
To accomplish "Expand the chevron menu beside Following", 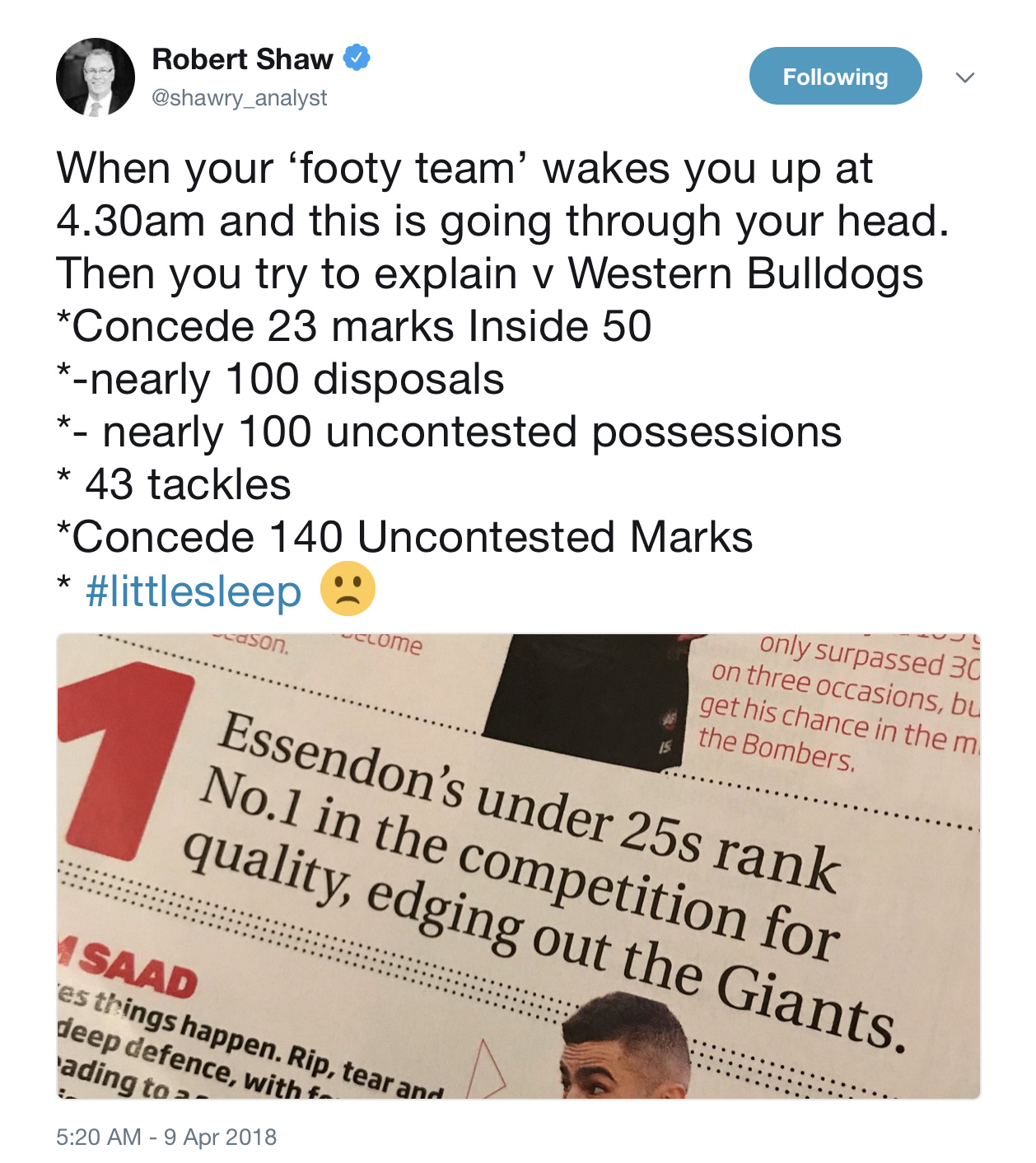I will click(965, 77).
